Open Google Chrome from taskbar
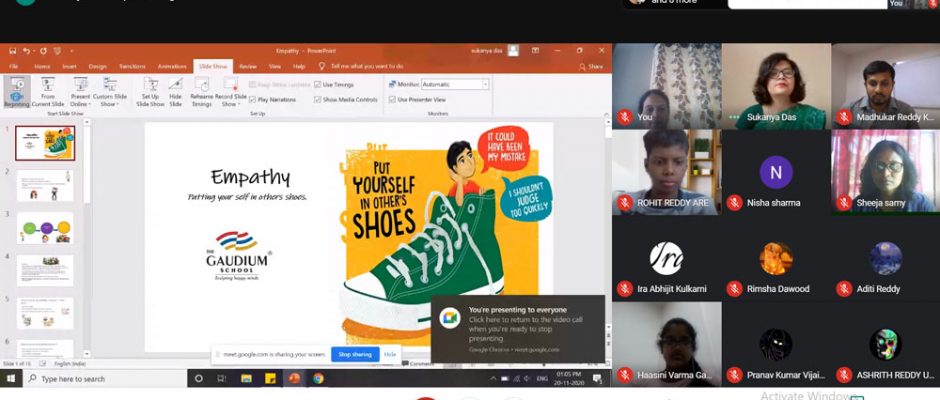Image resolution: width=940 pixels, height=400 pixels. pyautogui.click(x=318, y=378)
